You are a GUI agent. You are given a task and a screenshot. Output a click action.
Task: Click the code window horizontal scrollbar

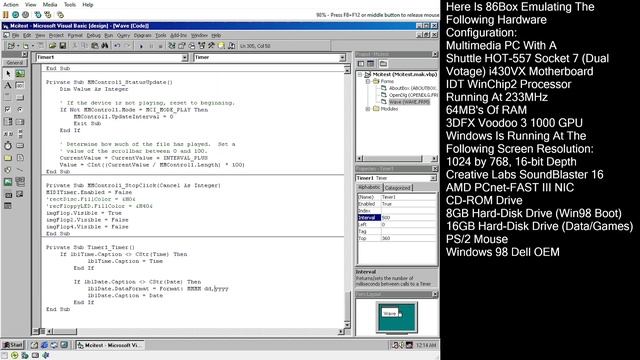pos(195,331)
